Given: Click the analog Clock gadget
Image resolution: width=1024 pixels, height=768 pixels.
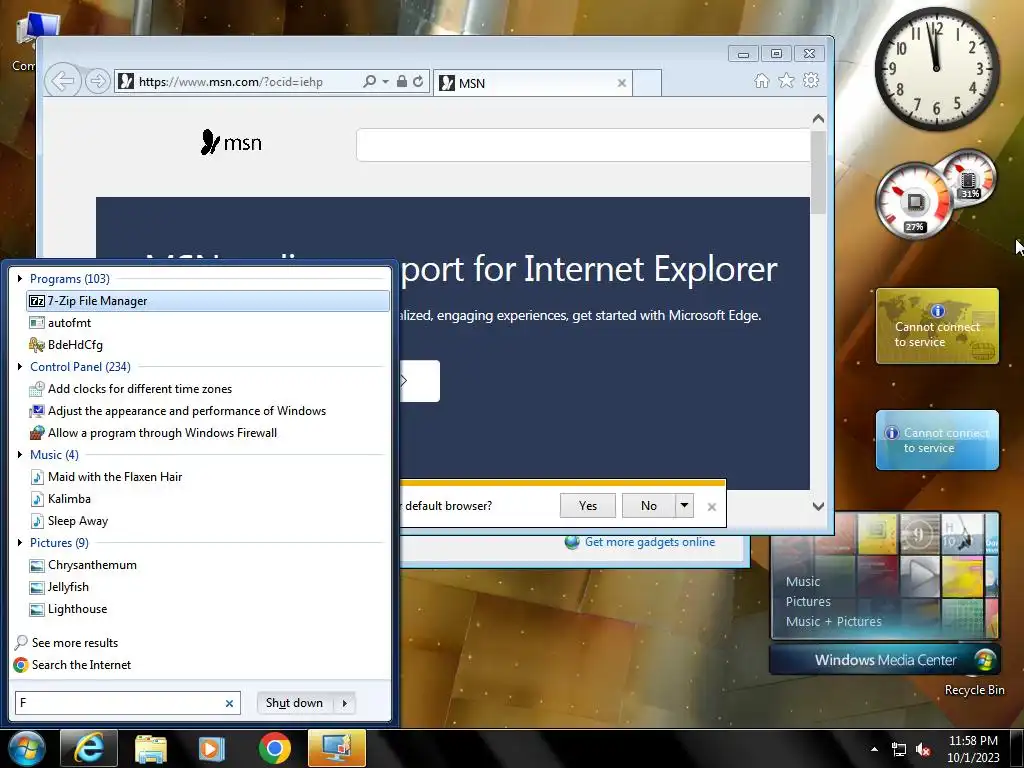Looking at the screenshot, I should click(x=936, y=69).
